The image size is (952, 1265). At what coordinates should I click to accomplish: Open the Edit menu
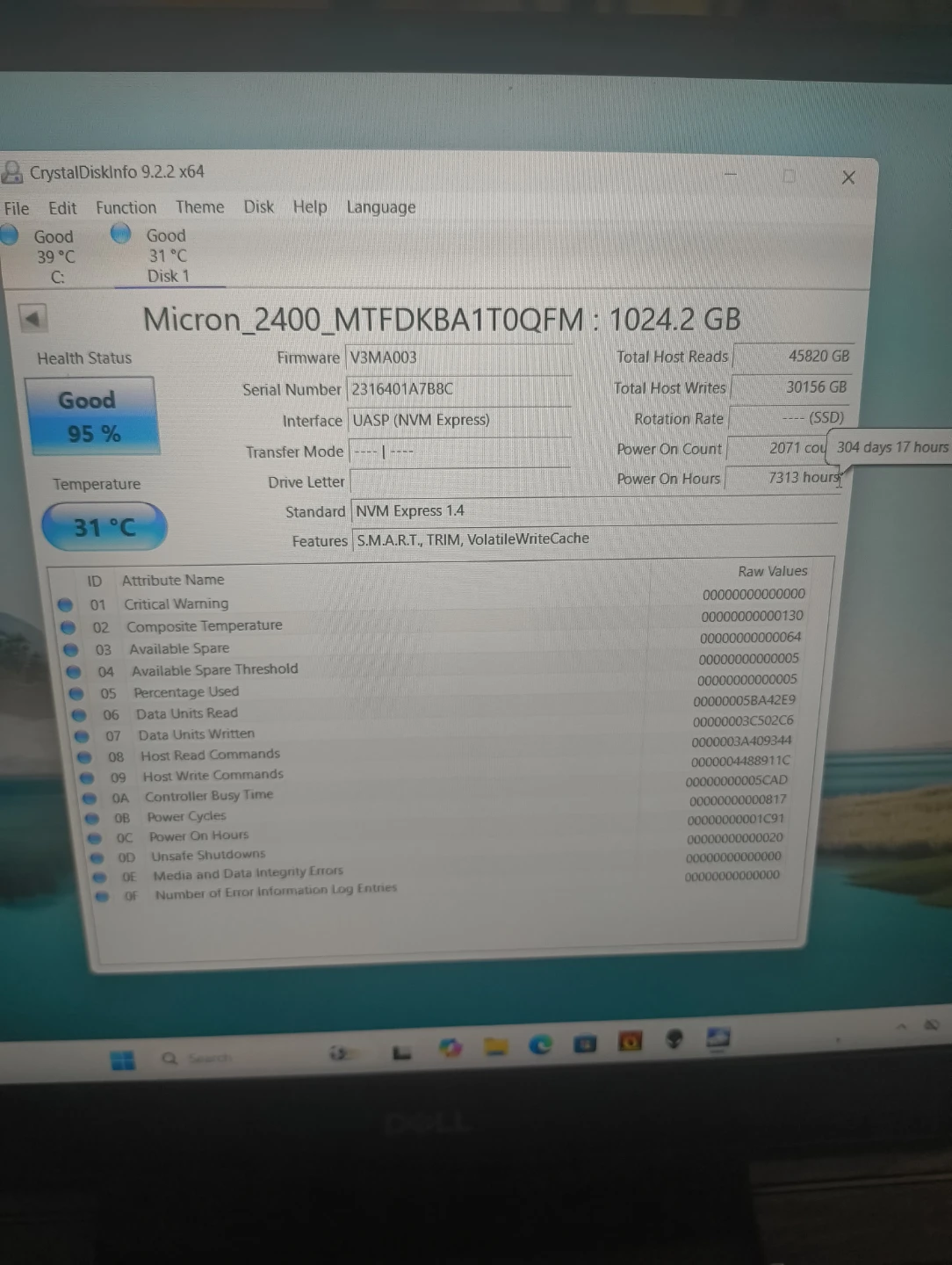click(62, 208)
